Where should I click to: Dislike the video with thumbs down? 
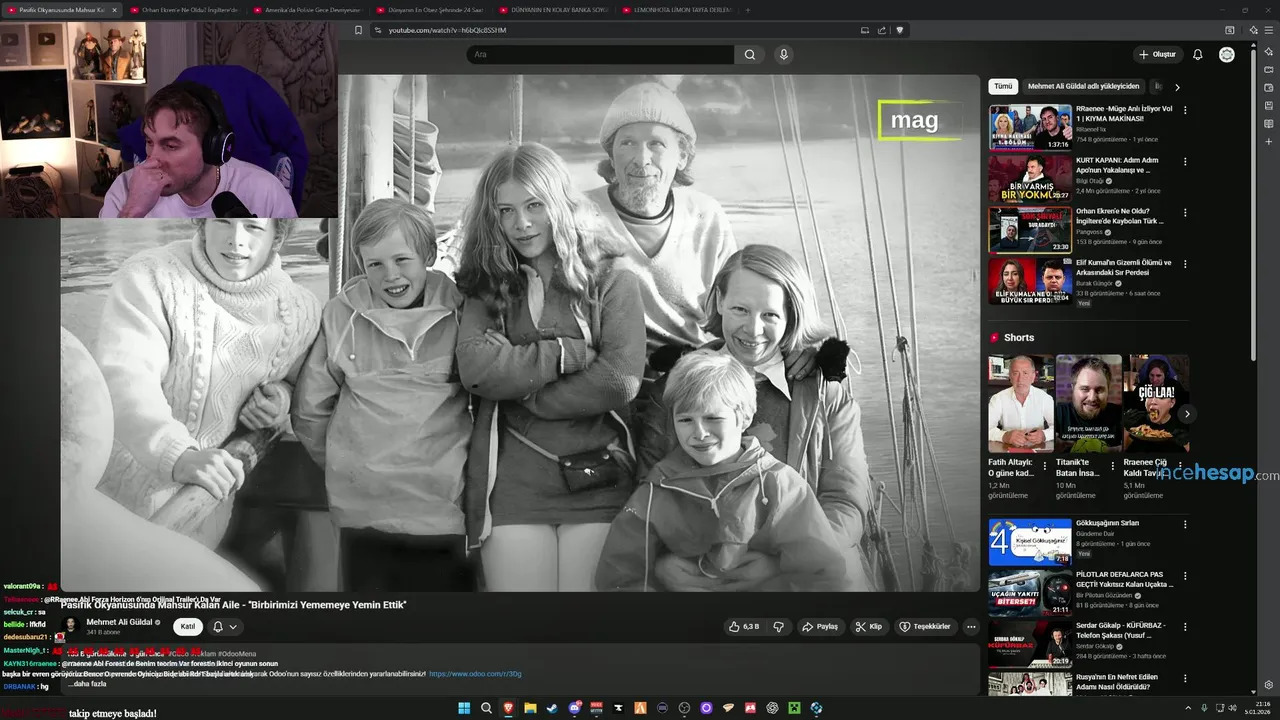[779, 627]
